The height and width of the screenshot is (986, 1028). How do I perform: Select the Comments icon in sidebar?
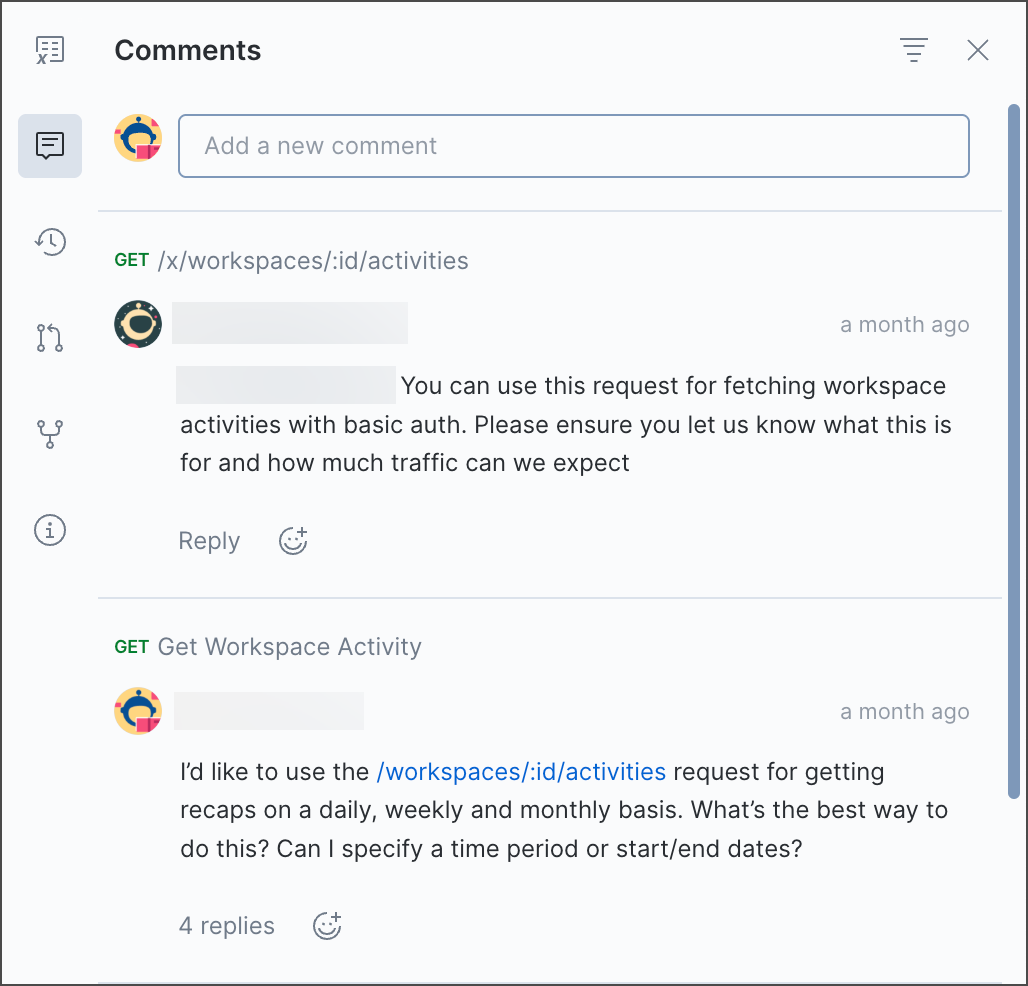50,146
